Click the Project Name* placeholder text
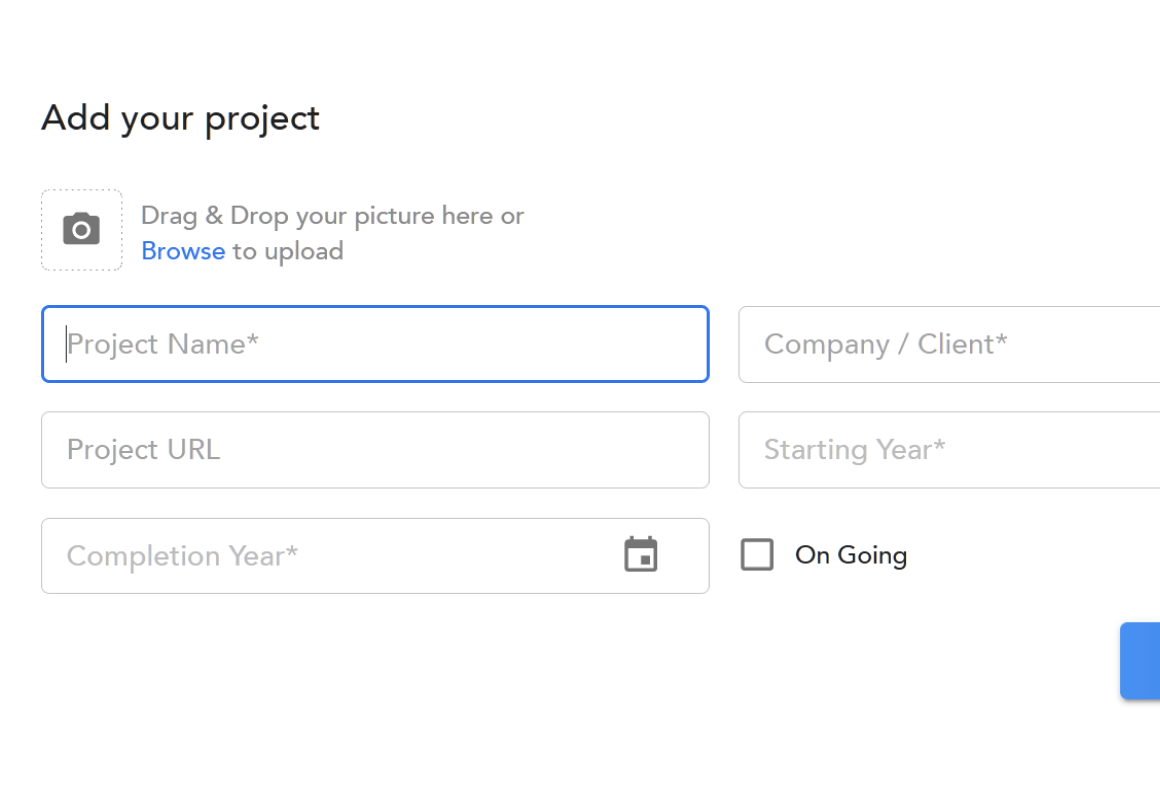The width and height of the screenshot is (1160, 801). [x=163, y=345]
